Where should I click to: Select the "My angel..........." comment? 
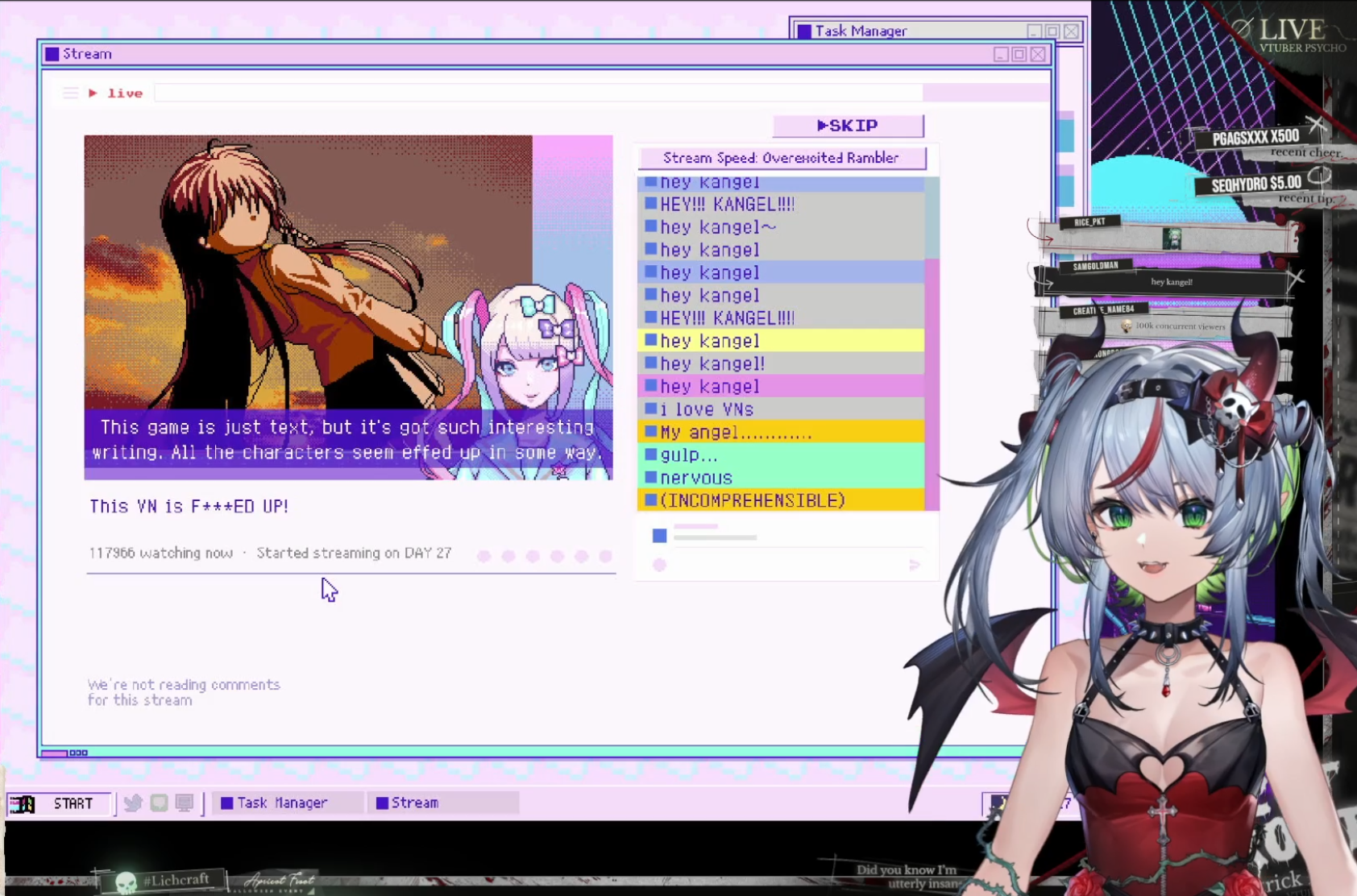coord(781,433)
